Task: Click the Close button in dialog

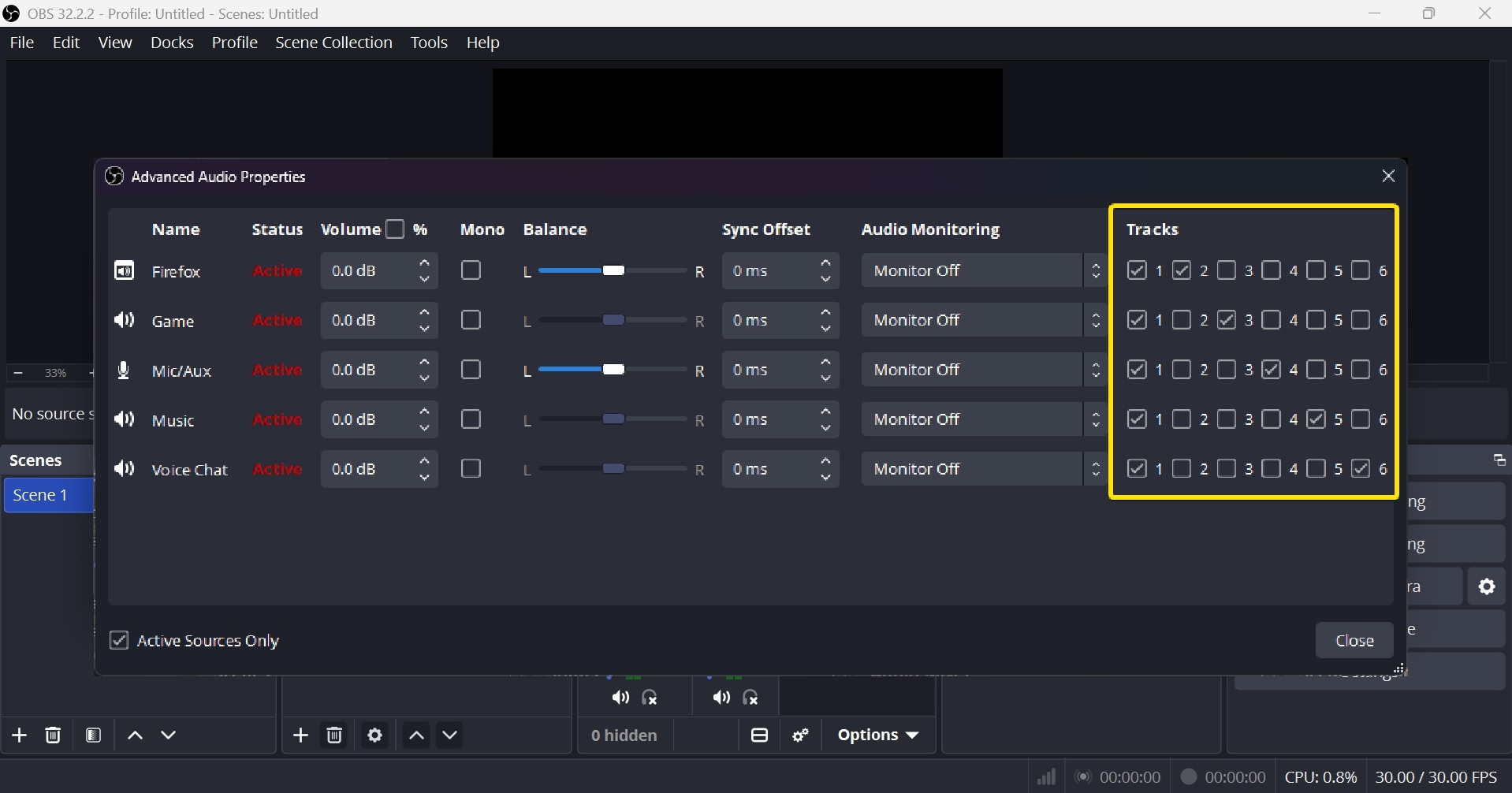Action: pyautogui.click(x=1355, y=641)
